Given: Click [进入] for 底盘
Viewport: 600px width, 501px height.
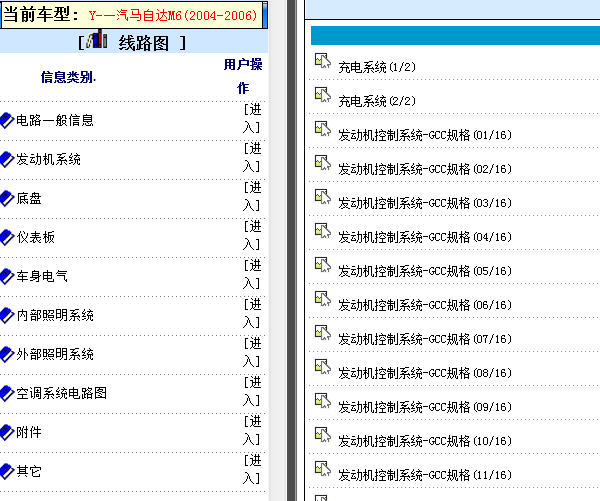Looking at the screenshot, I should click(x=252, y=196).
